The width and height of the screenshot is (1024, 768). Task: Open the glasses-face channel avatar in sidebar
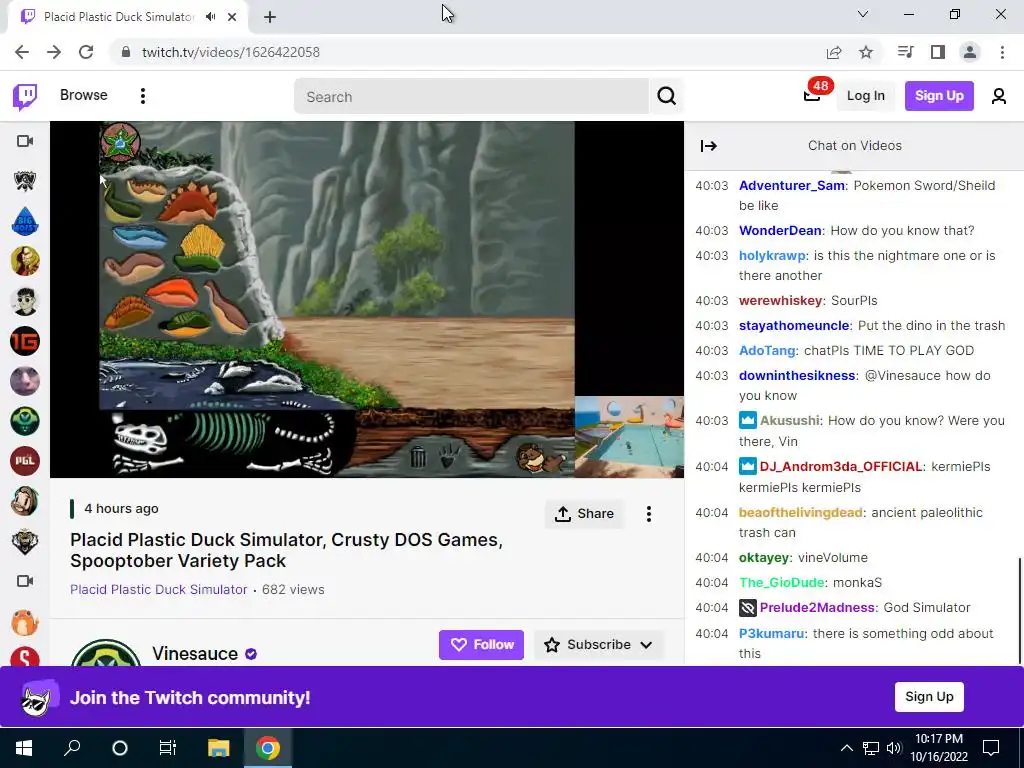tap(25, 301)
